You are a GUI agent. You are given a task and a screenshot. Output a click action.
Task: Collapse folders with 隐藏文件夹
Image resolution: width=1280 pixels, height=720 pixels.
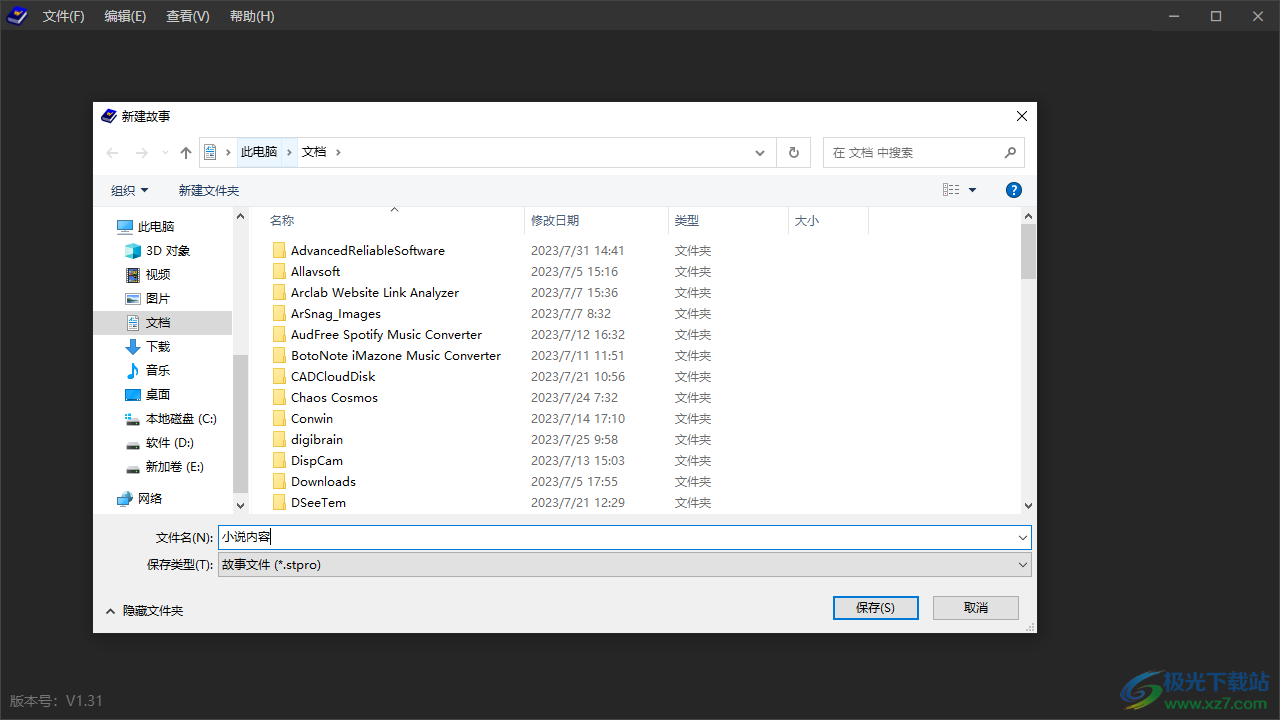pyautogui.click(x=144, y=611)
